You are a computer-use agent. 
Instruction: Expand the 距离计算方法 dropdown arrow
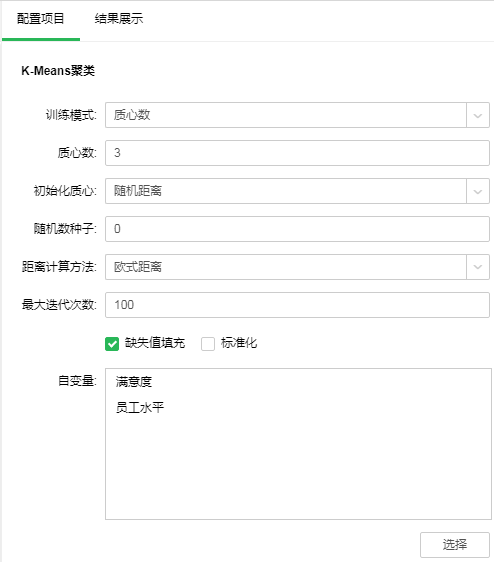478,267
